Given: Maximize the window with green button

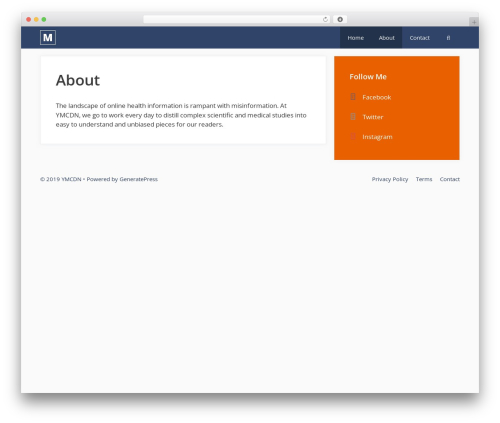Looking at the screenshot, I should click(44, 19).
